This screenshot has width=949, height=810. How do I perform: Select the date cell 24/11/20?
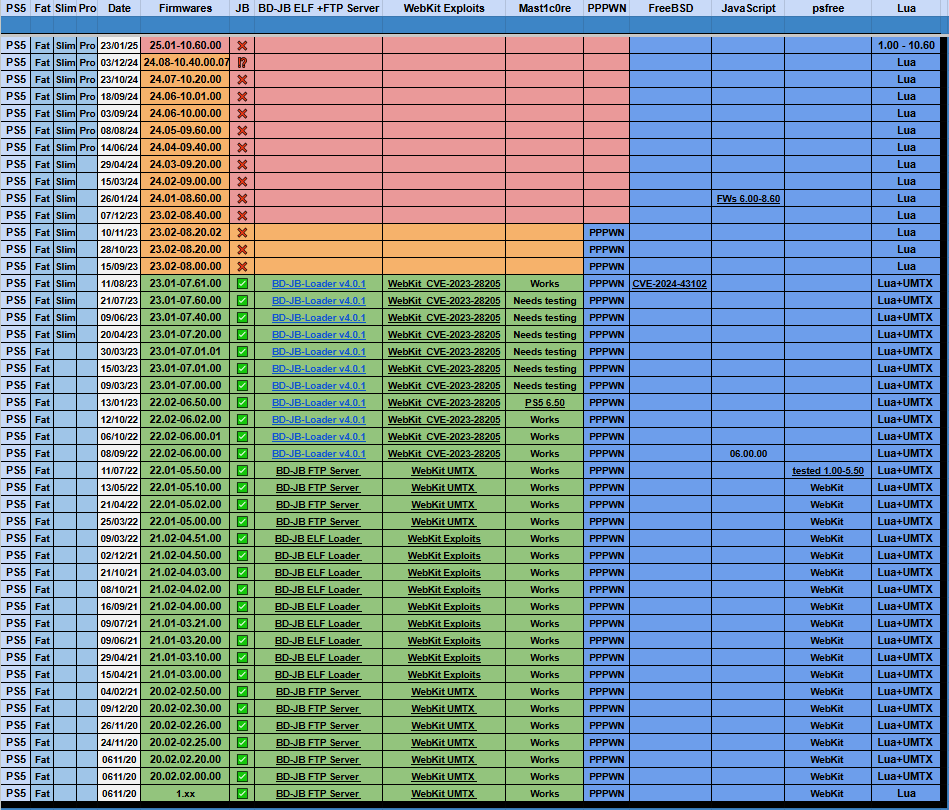[x=119, y=742]
